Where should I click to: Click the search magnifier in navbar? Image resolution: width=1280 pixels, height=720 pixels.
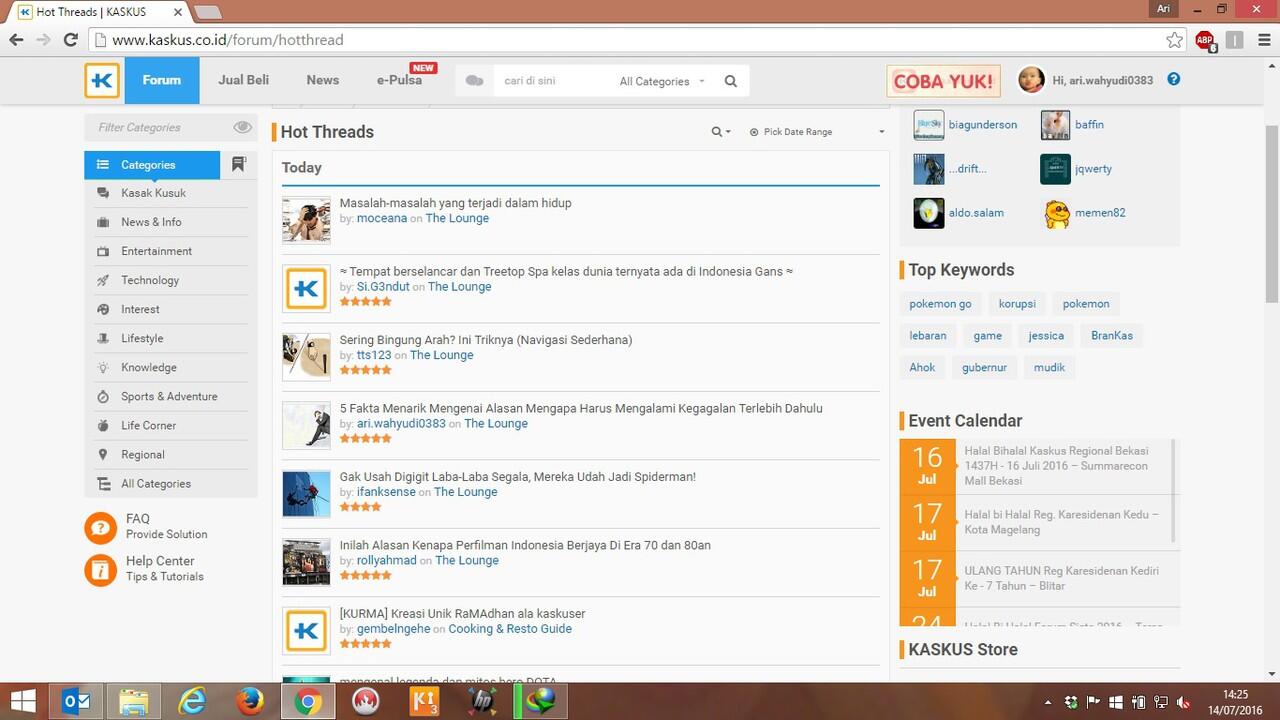pos(731,81)
